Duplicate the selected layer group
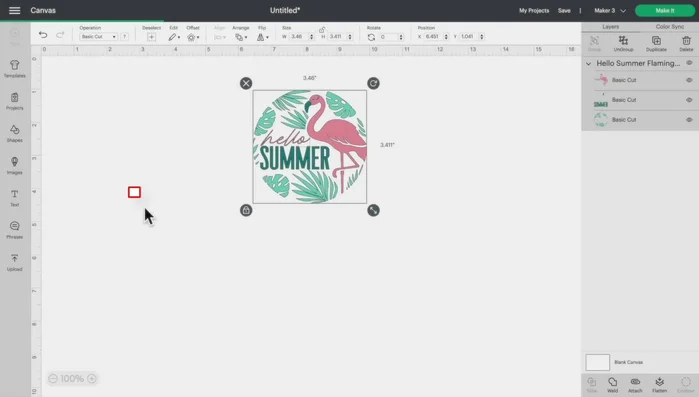699x397 pixels. (x=656, y=43)
